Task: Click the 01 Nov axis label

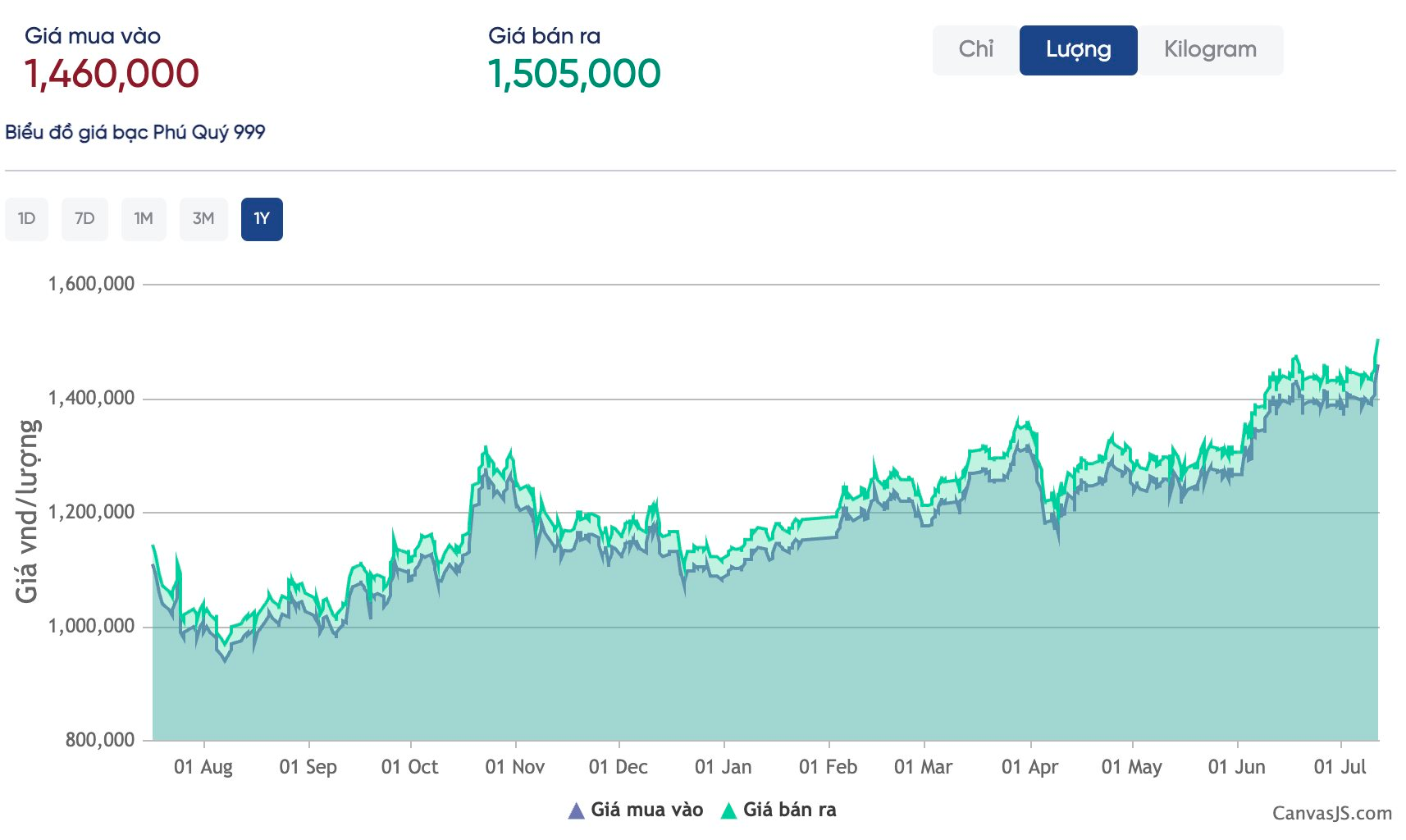Action: (514, 767)
